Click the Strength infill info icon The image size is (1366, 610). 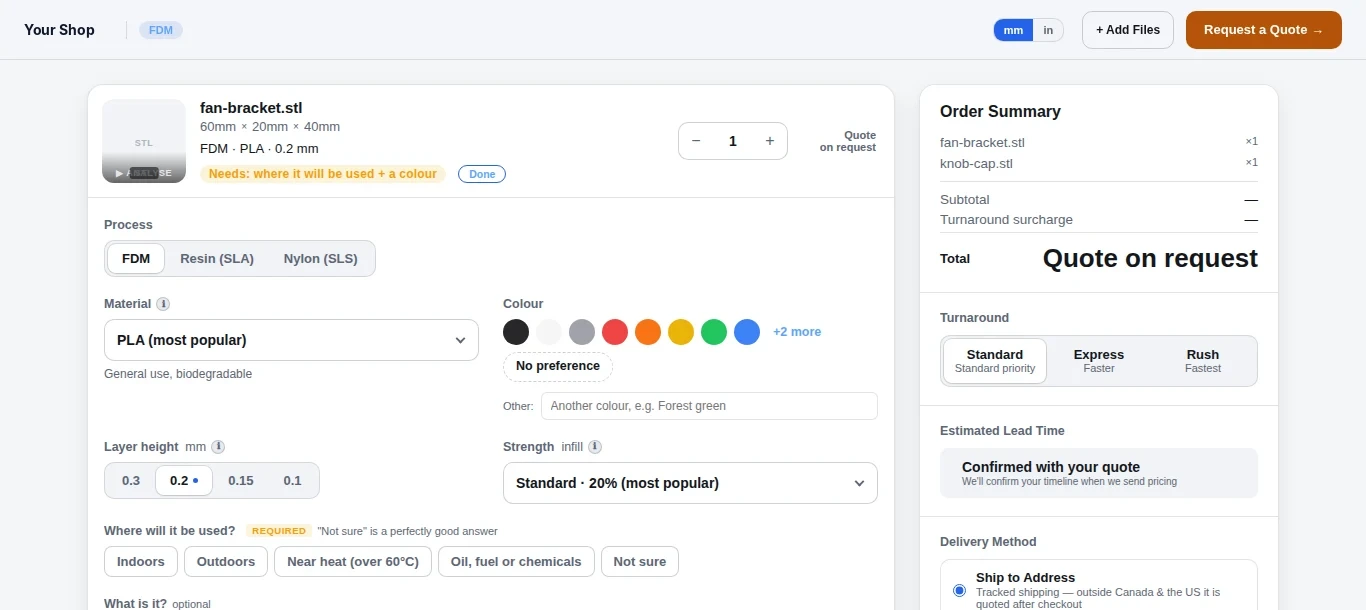tap(595, 447)
